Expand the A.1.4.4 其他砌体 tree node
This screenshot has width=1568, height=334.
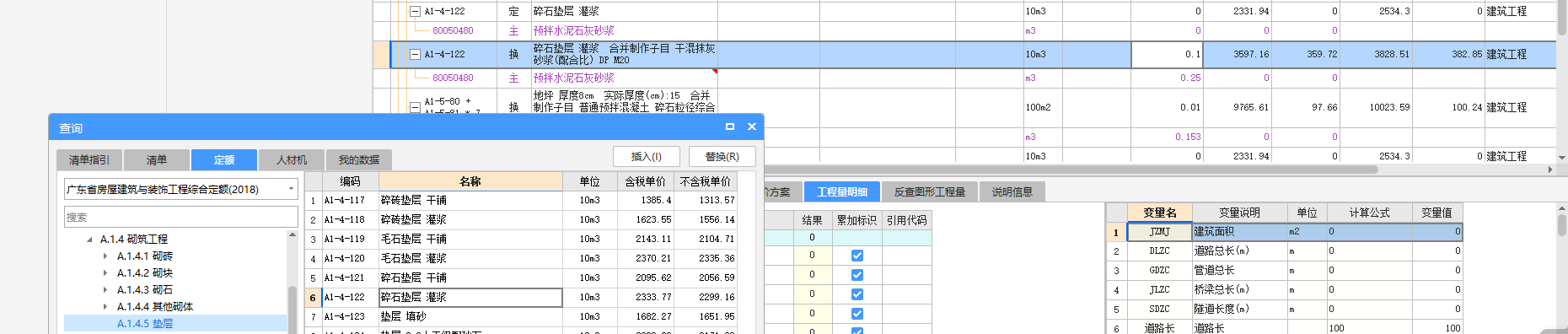tap(105, 307)
